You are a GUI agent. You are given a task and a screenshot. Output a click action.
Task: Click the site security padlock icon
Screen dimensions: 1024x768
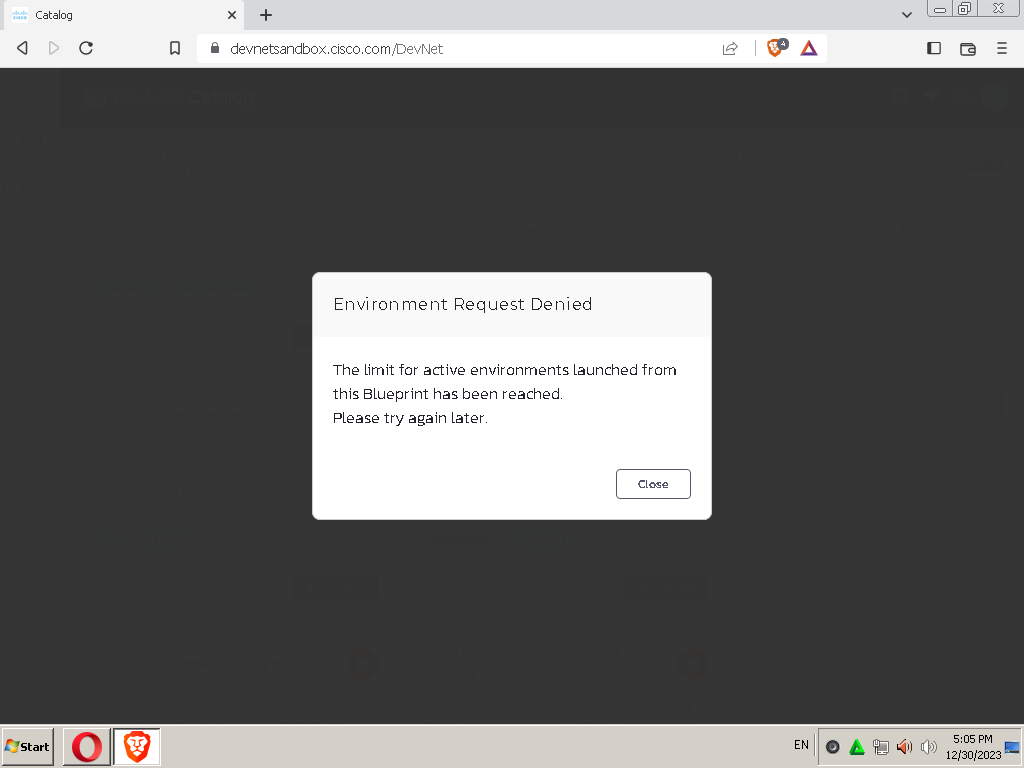pos(214,47)
